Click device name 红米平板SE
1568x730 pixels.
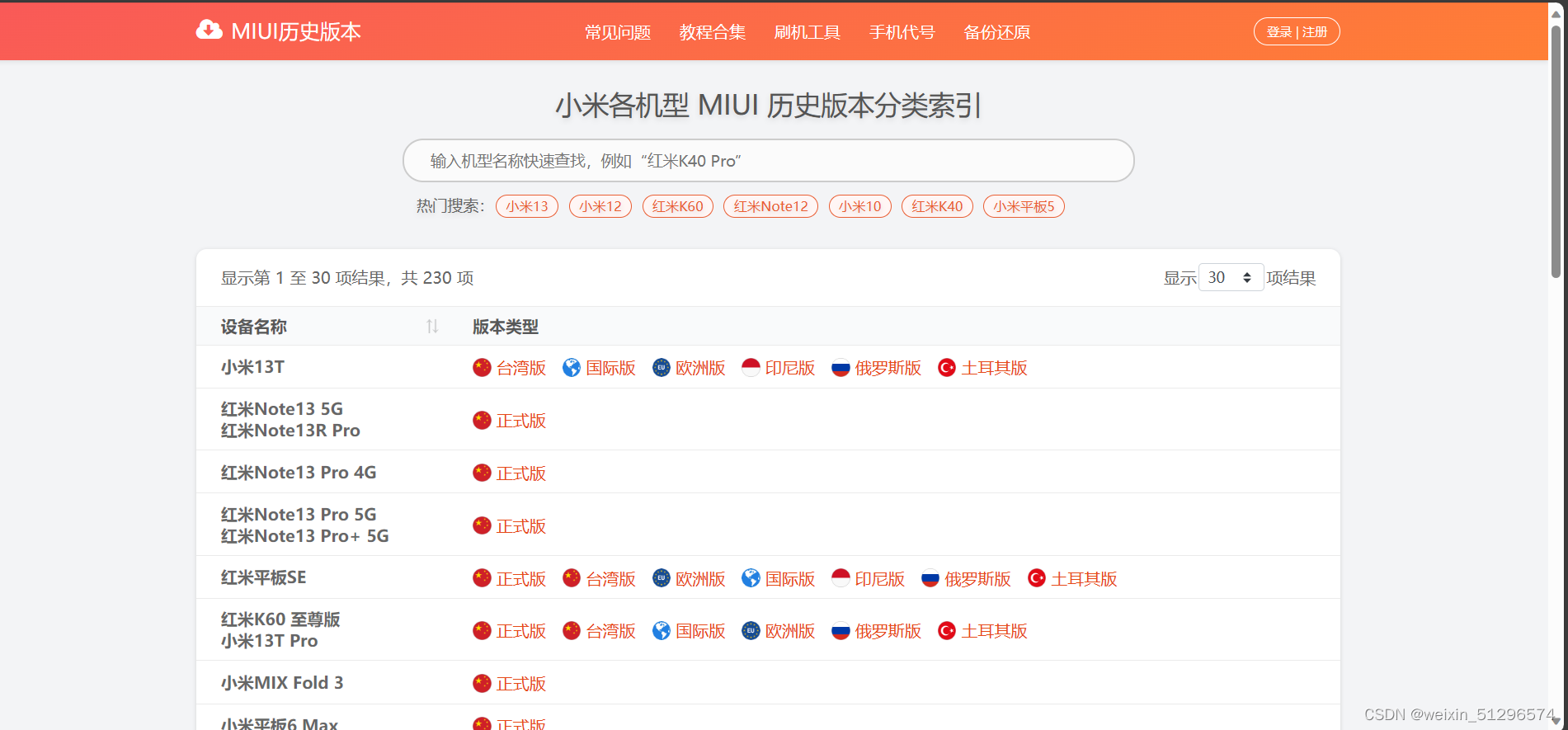(264, 577)
